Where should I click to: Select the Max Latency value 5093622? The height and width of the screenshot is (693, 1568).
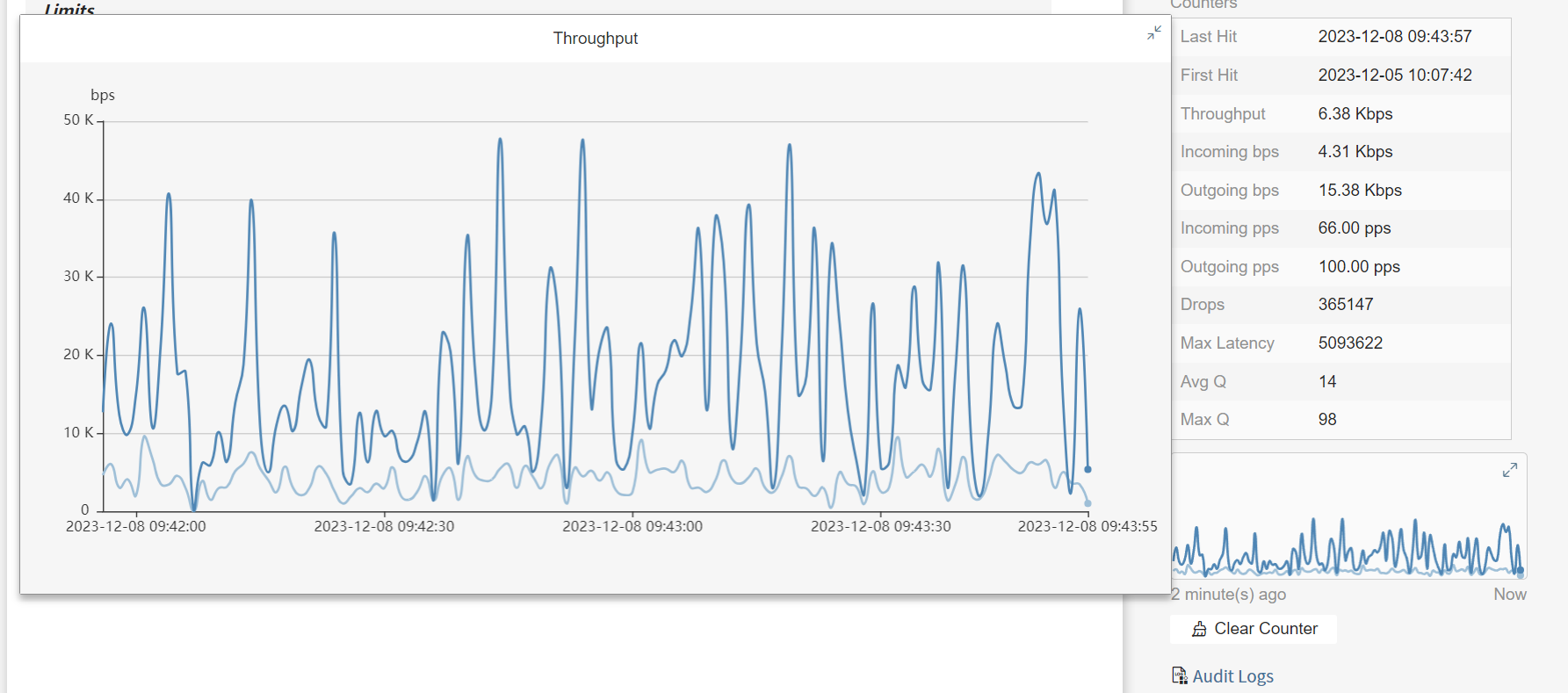[1349, 343]
